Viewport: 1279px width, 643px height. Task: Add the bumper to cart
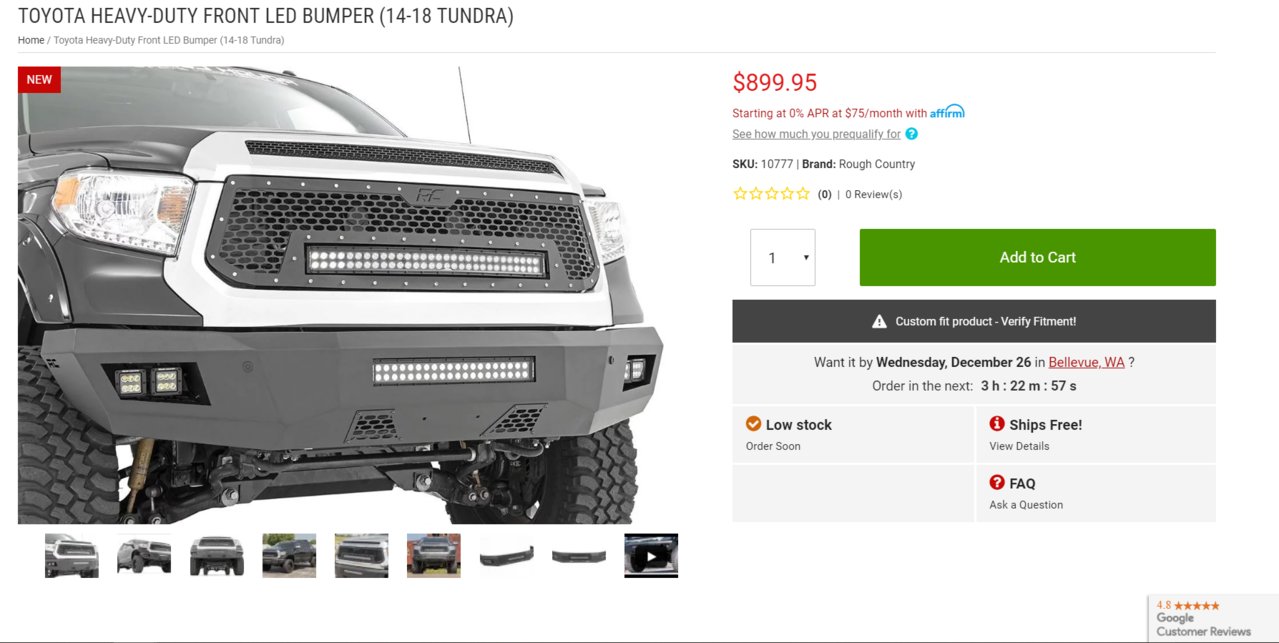pos(1037,257)
